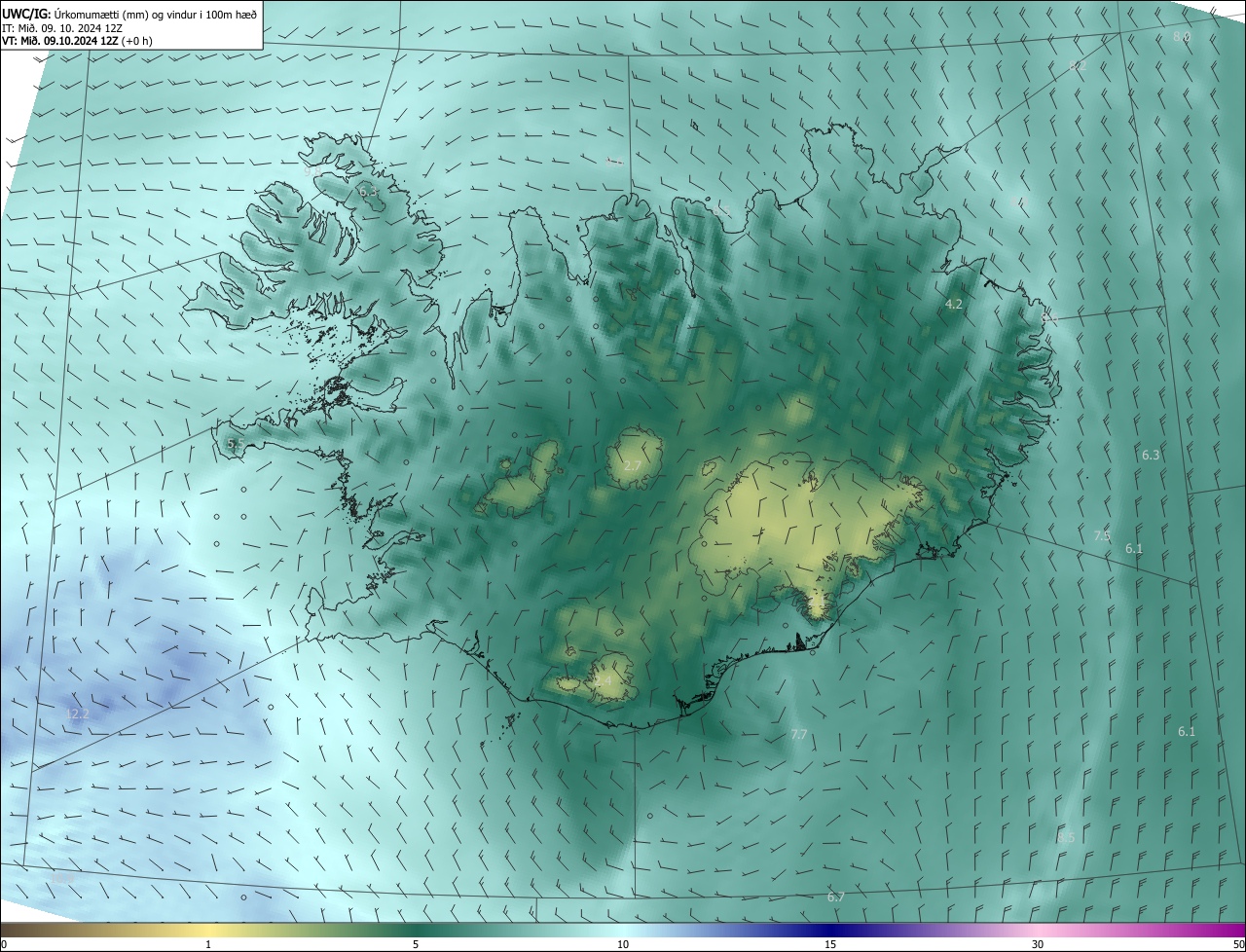
Task: Click the 12.2 precipitable water value label
Action: tap(77, 714)
